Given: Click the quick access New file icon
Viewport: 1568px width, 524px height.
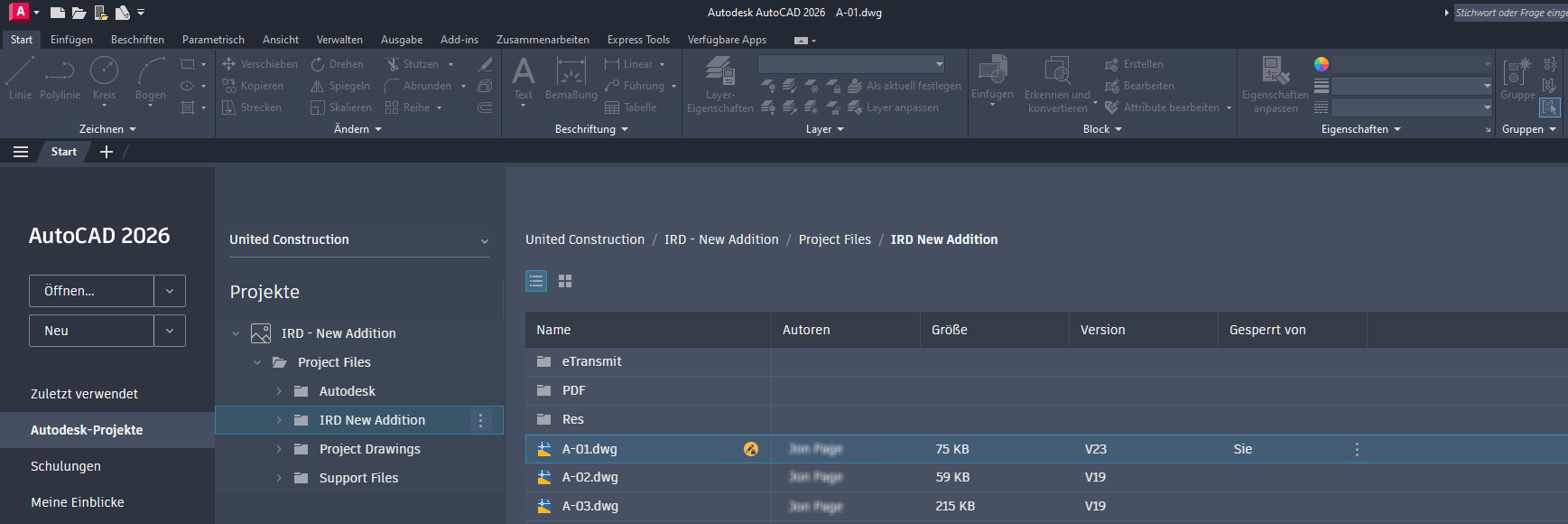Looking at the screenshot, I should 58,13.
